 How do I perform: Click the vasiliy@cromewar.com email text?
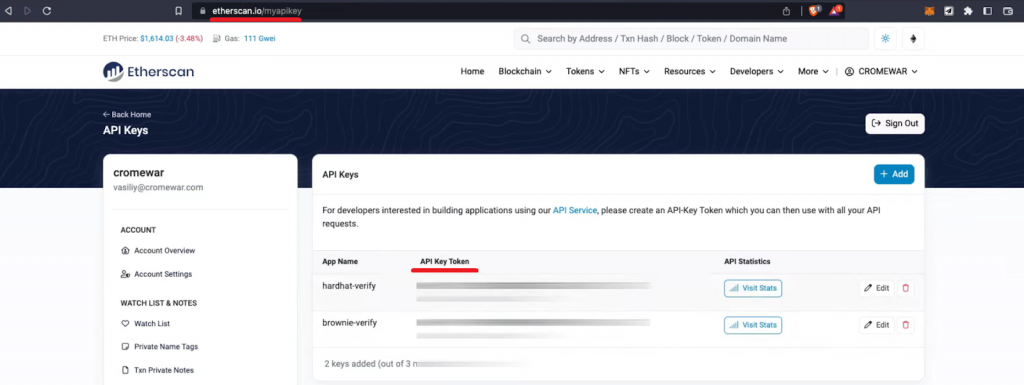point(158,187)
